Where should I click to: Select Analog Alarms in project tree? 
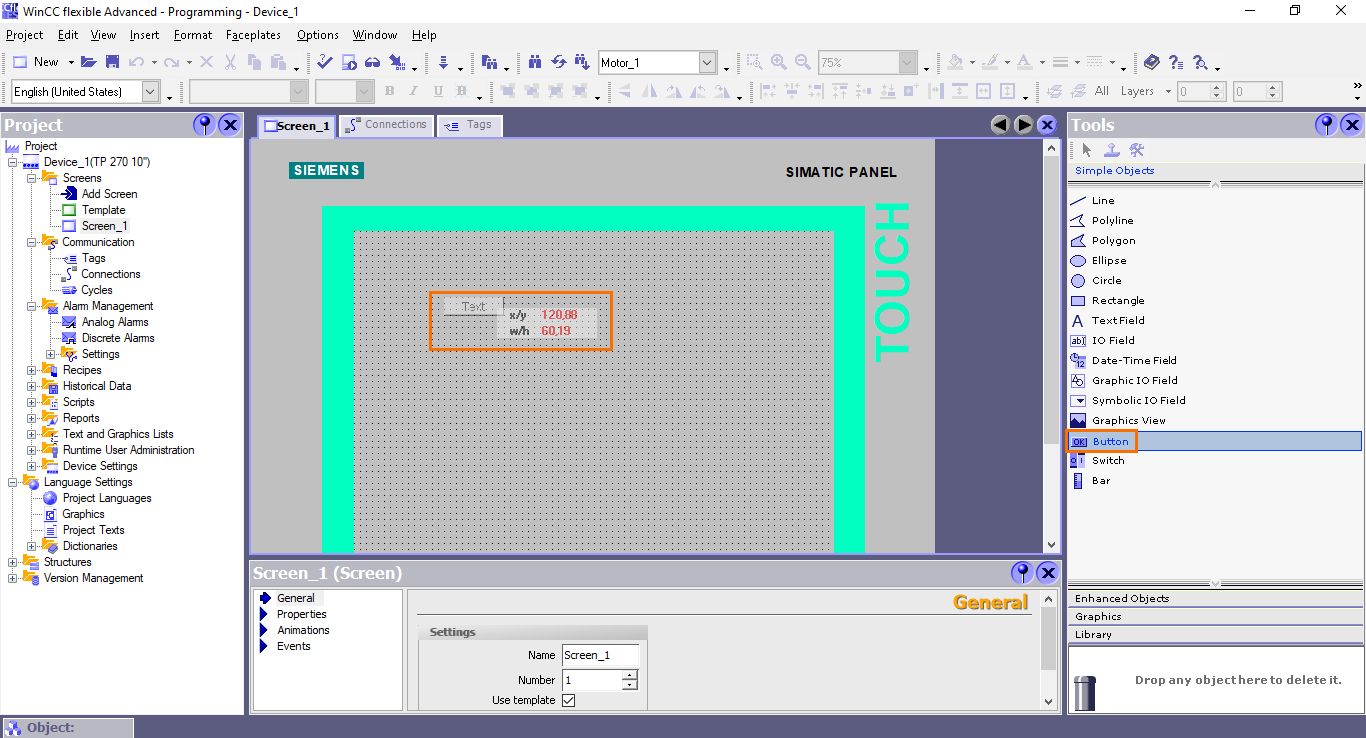pyautogui.click(x=115, y=322)
